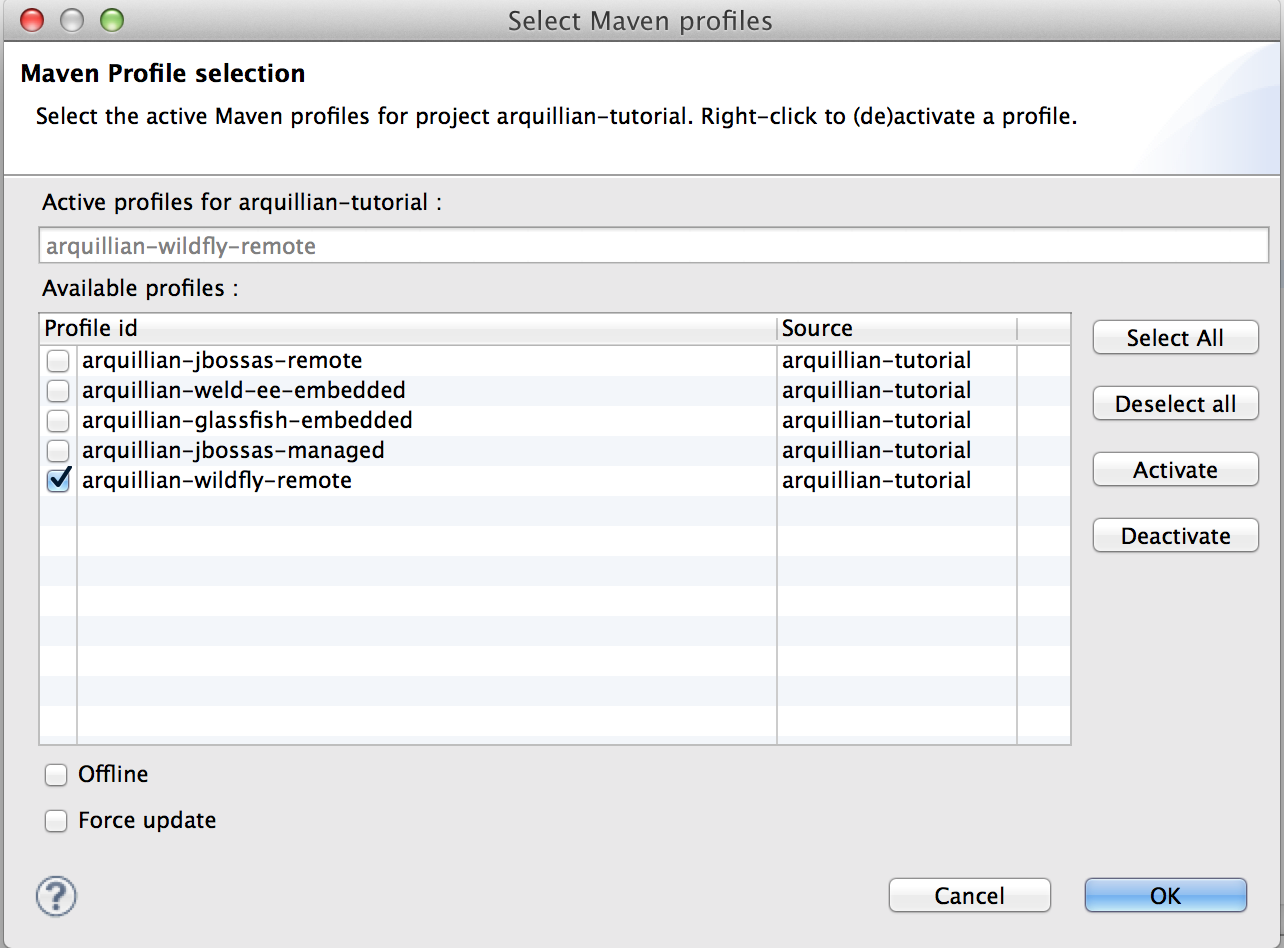1284x948 pixels.
Task: Select the arquillian-jbossas-managed row text
Action: click(233, 450)
